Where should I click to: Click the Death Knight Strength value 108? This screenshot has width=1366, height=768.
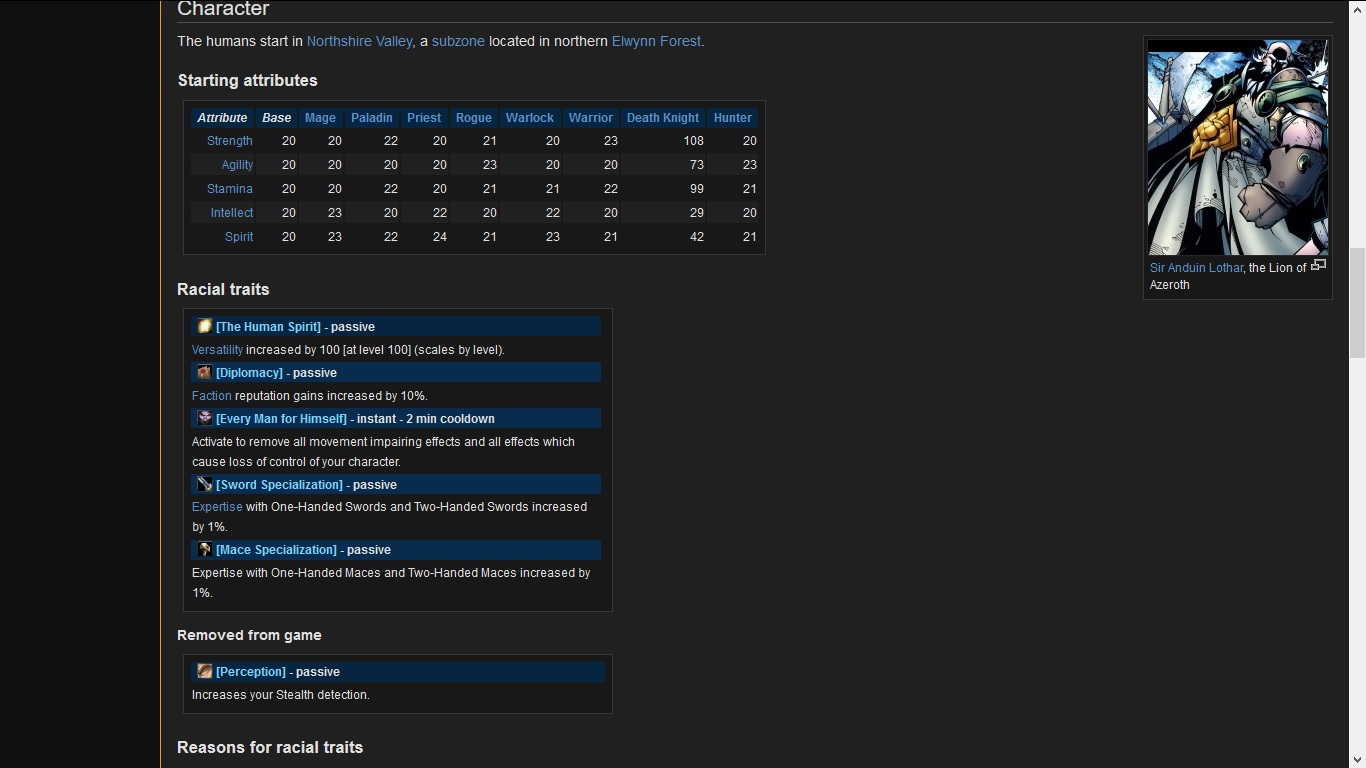(x=694, y=141)
